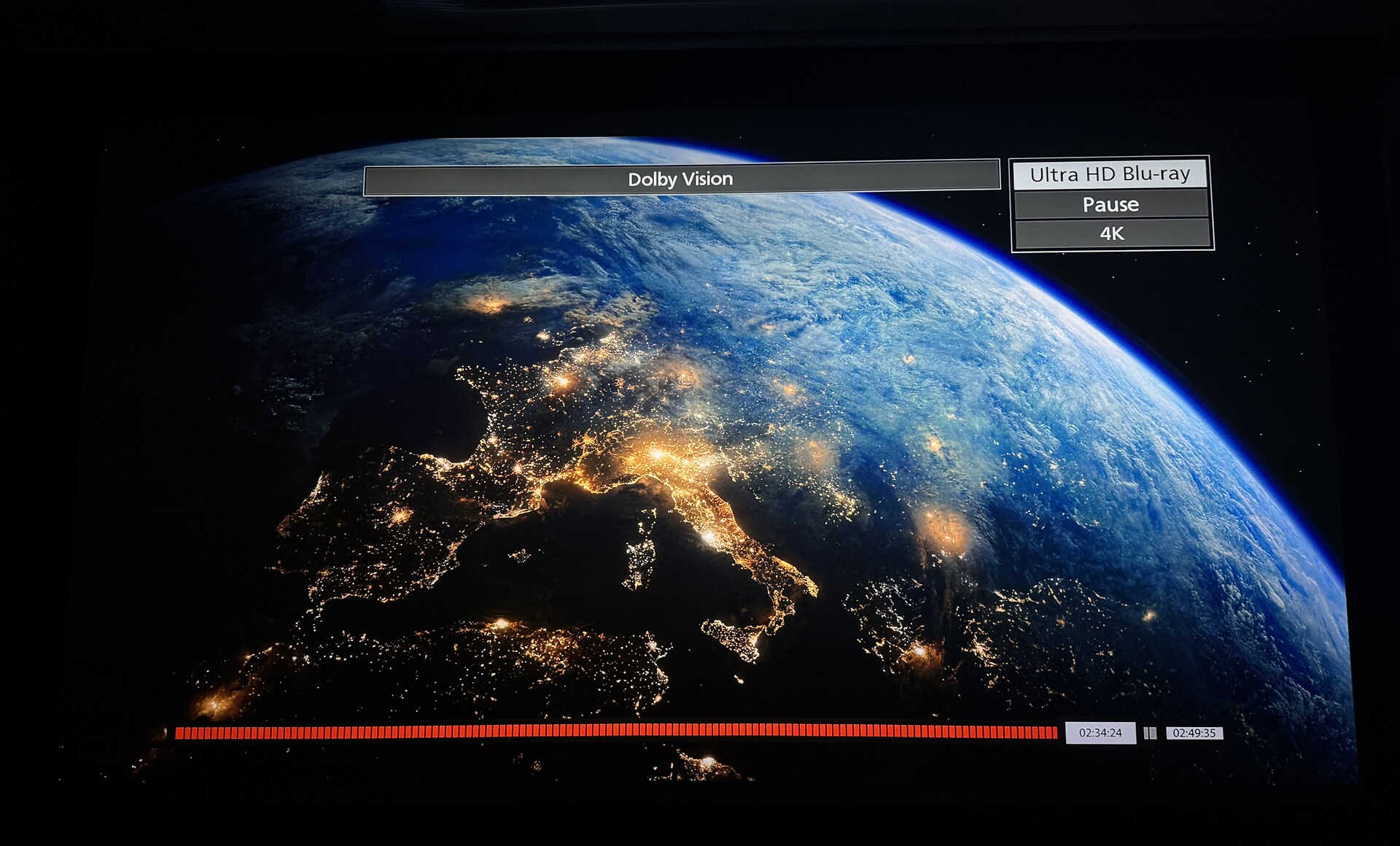
Task: Click the 4K resolution indicator
Action: [1111, 234]
